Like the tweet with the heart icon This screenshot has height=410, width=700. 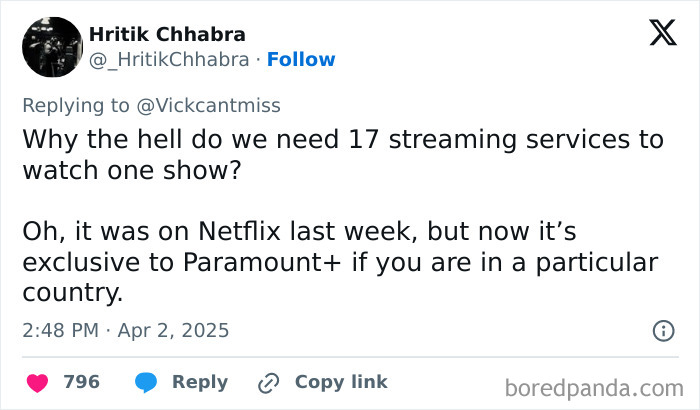point(37,382)
